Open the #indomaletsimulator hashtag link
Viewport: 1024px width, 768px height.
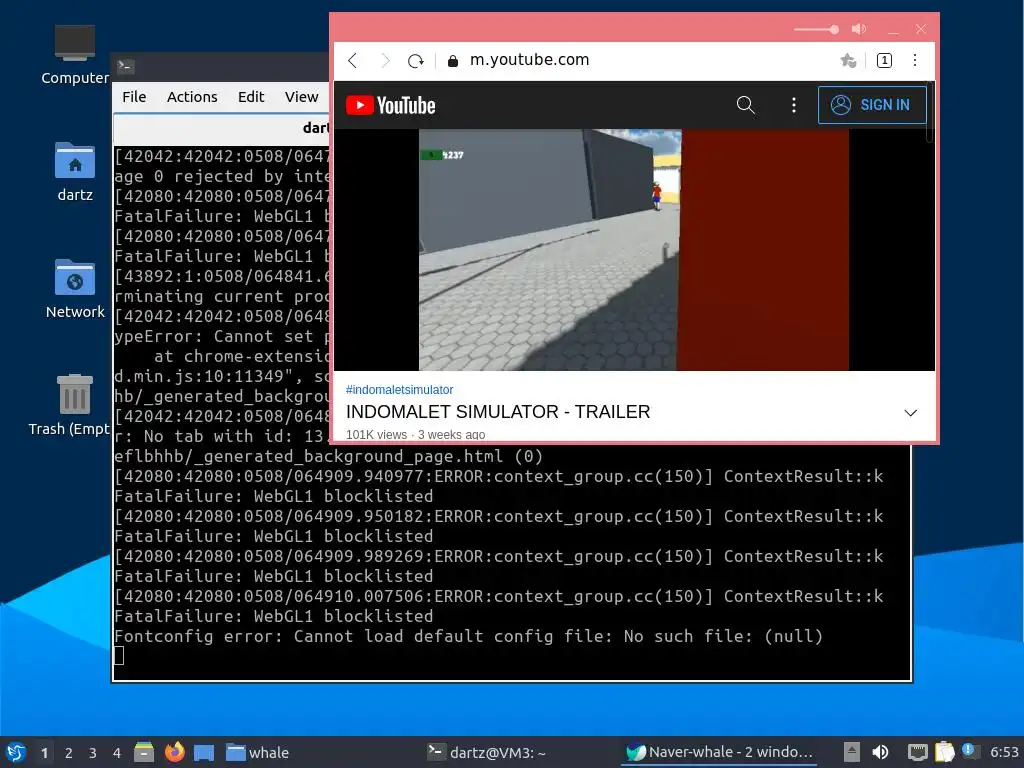399,390
